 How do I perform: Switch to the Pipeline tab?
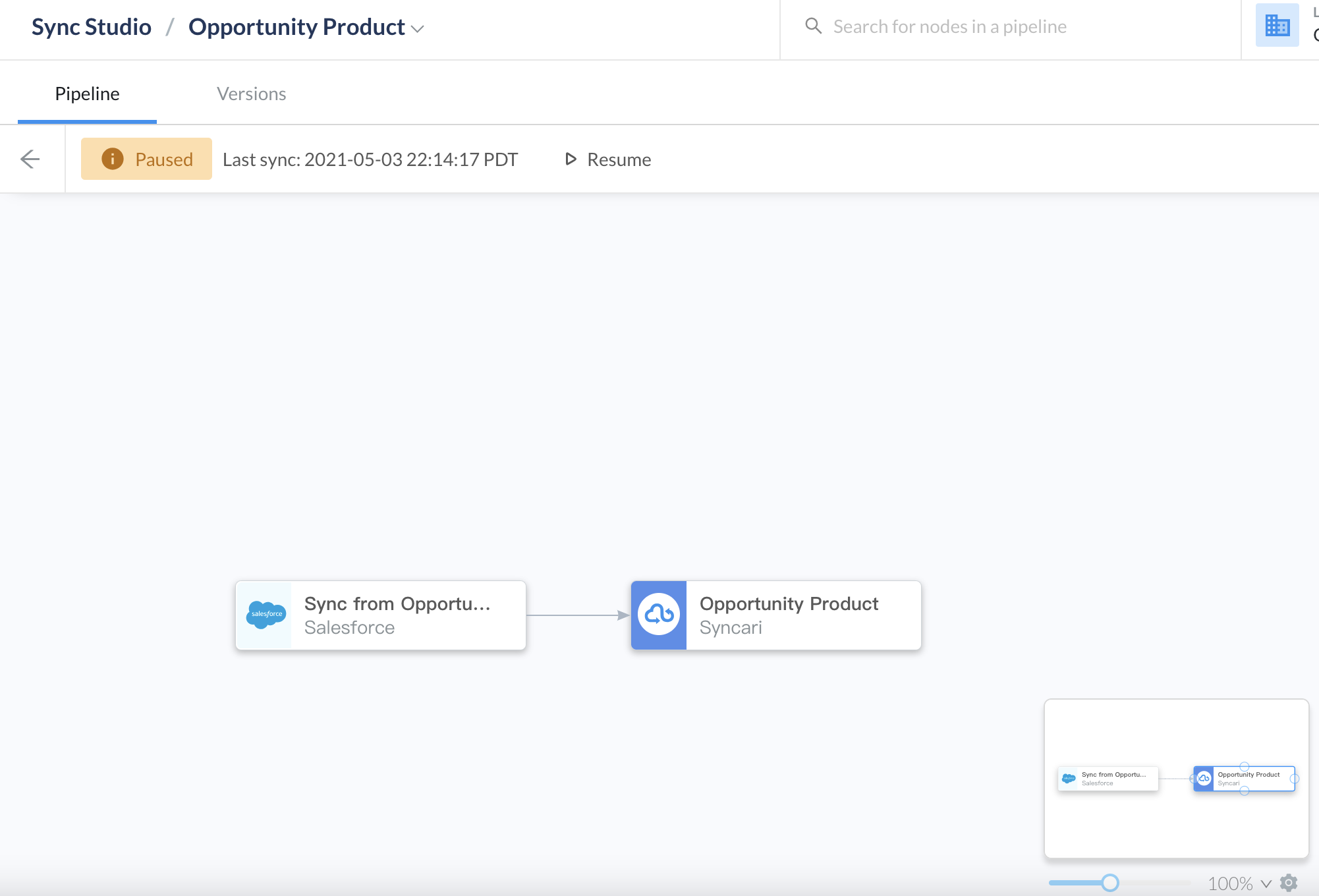coord(87,94)
